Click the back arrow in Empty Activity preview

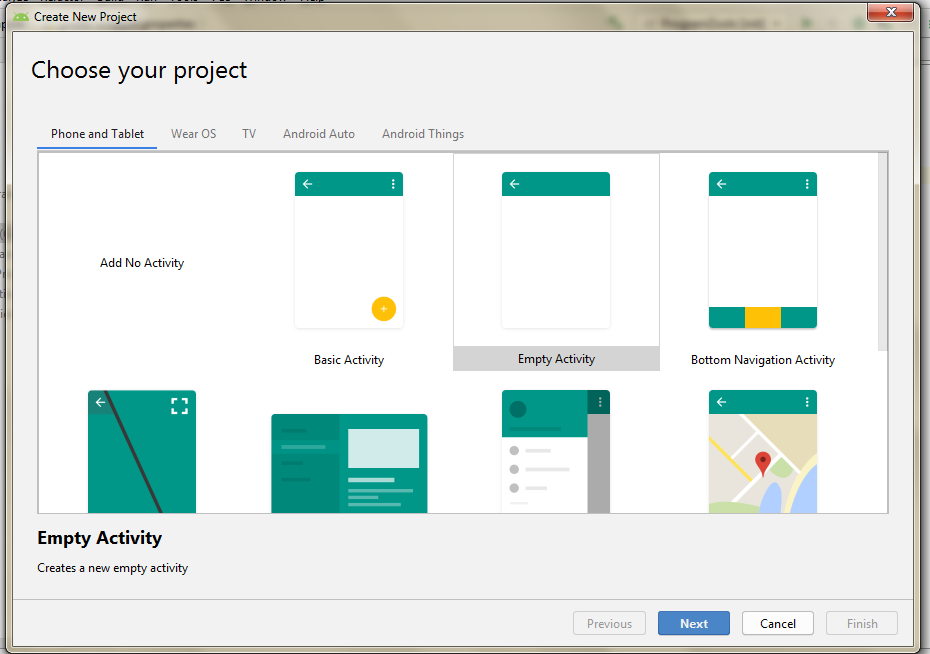[514, 184]
